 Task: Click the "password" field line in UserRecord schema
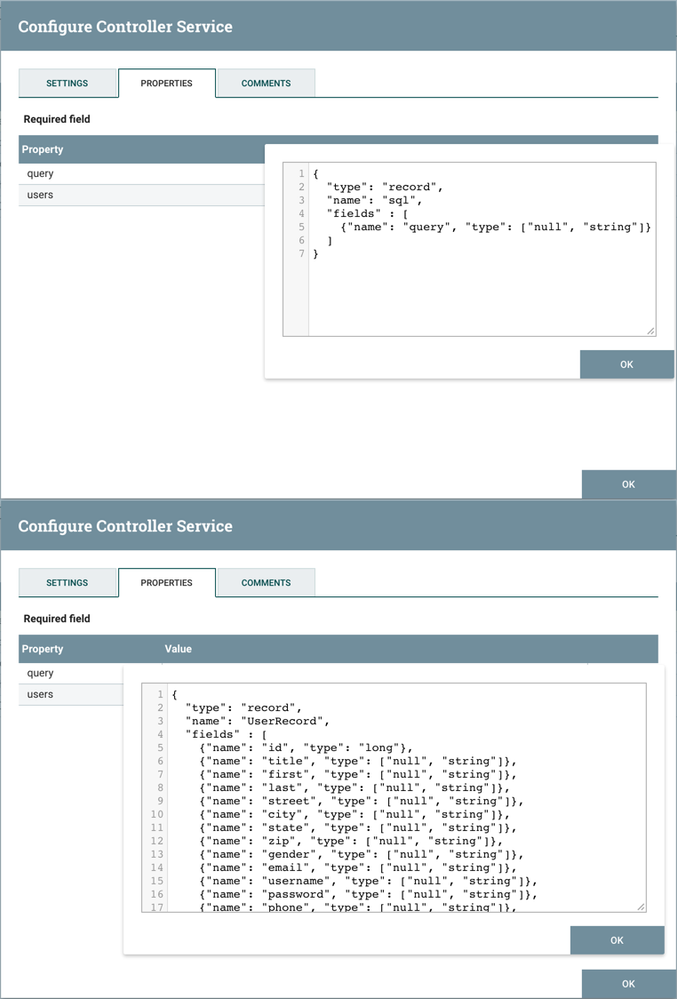368,895
